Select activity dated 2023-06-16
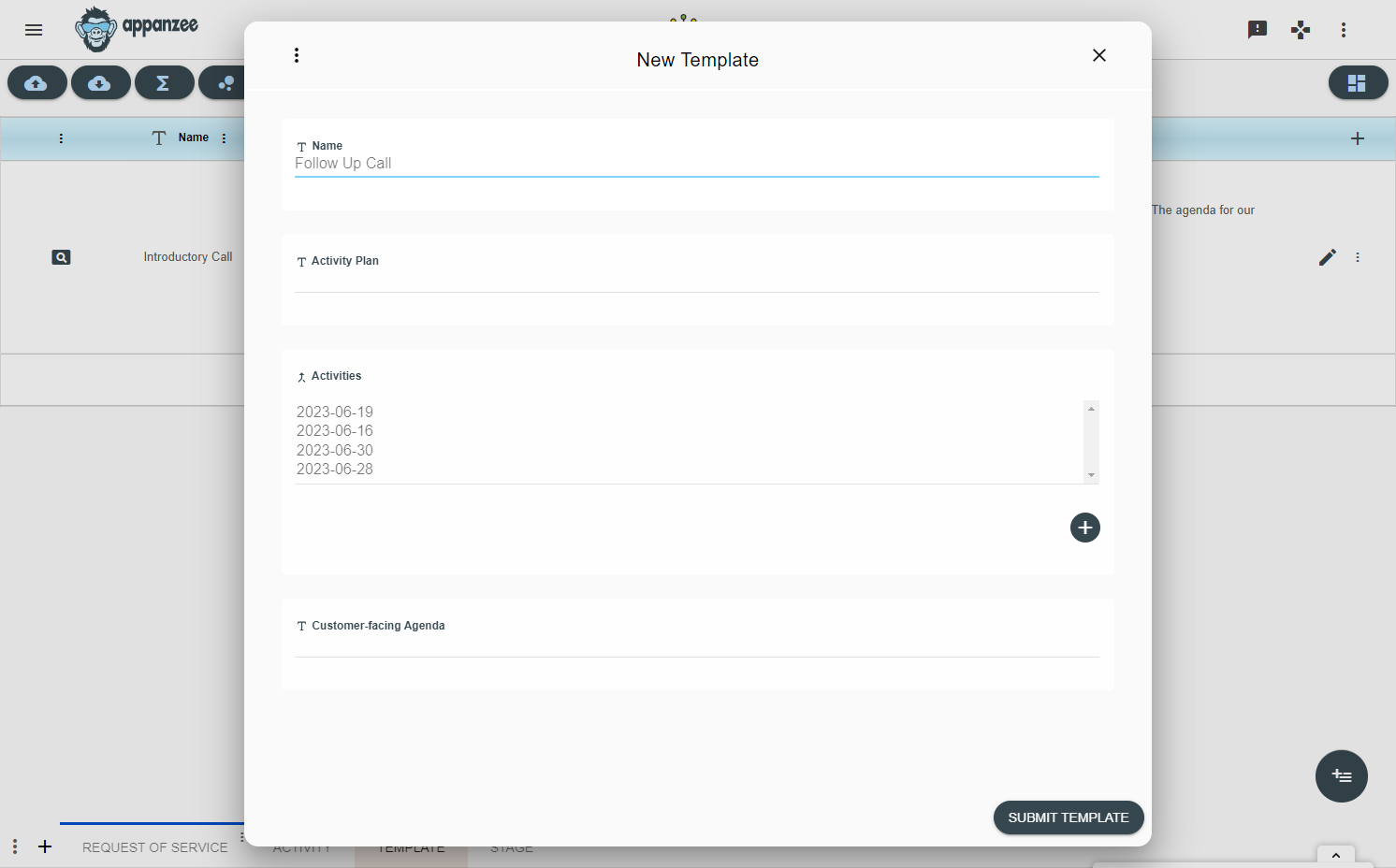This screenshot has height=868, width=1396. point(335,431)
